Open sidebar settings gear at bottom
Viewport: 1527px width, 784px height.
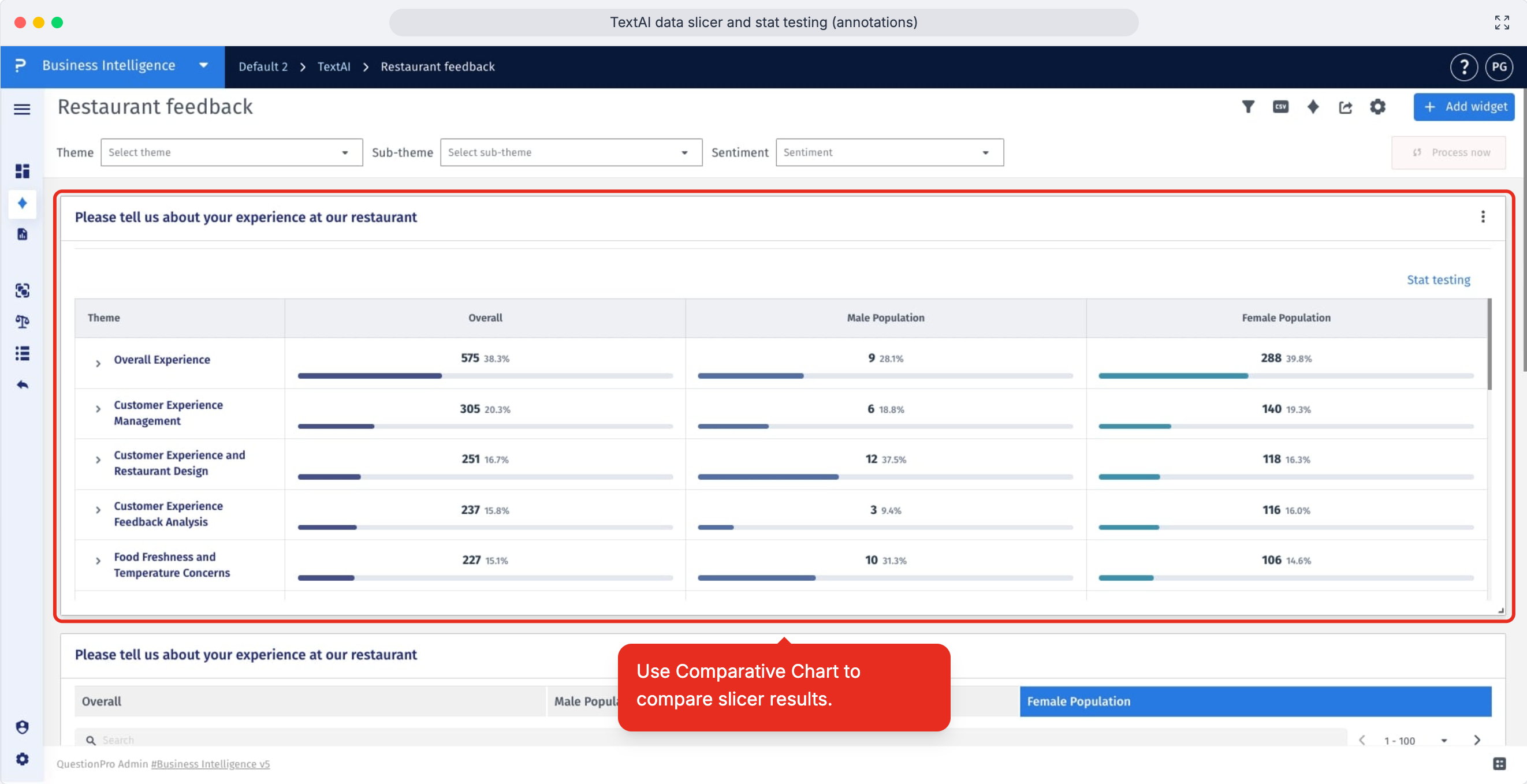pos(22,759)
